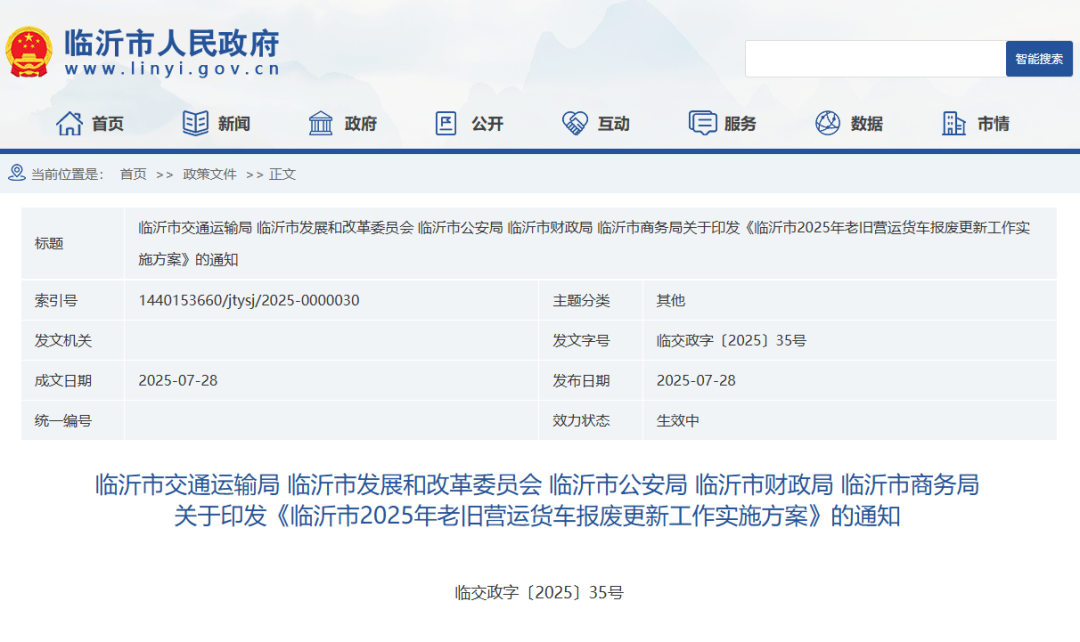This screenshot has width=1080, height=642.
Task: Click the centered 临交政字〔2025〕35号 line
Action: (x=539, y=592)
